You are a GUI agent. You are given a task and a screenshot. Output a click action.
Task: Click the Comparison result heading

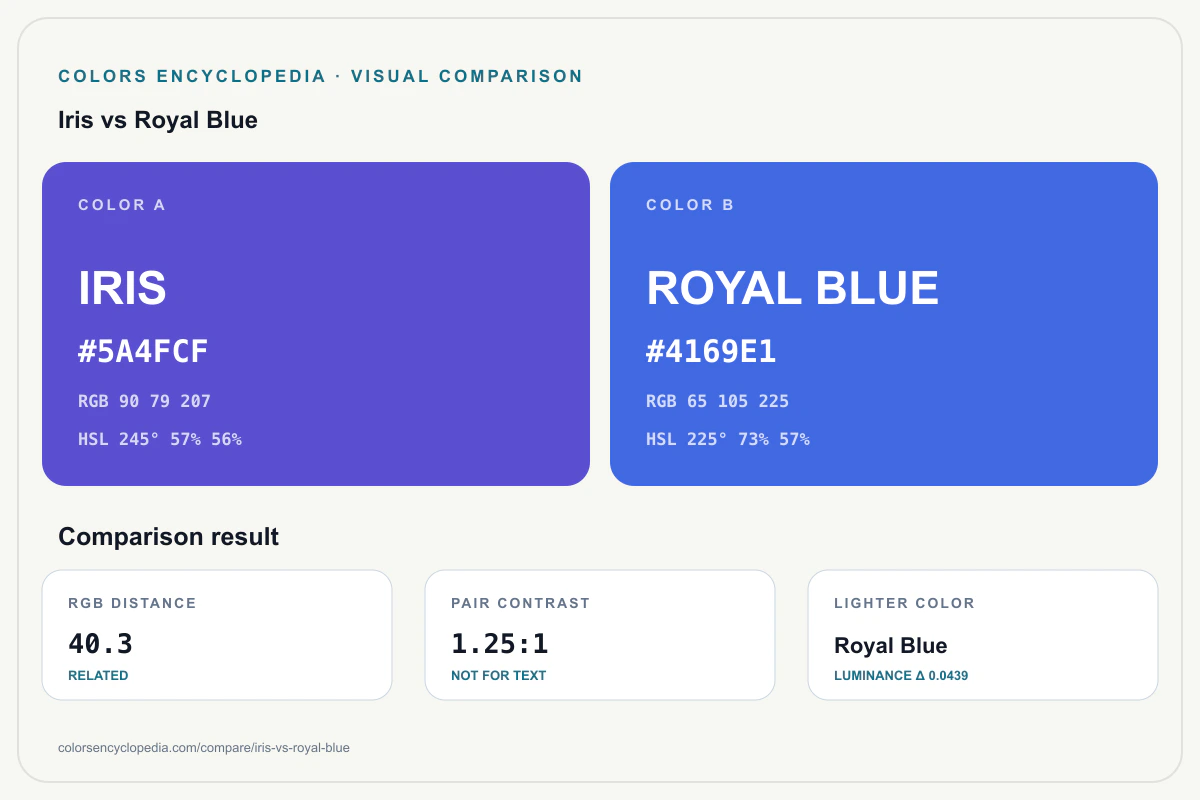(x=168, y=537)
